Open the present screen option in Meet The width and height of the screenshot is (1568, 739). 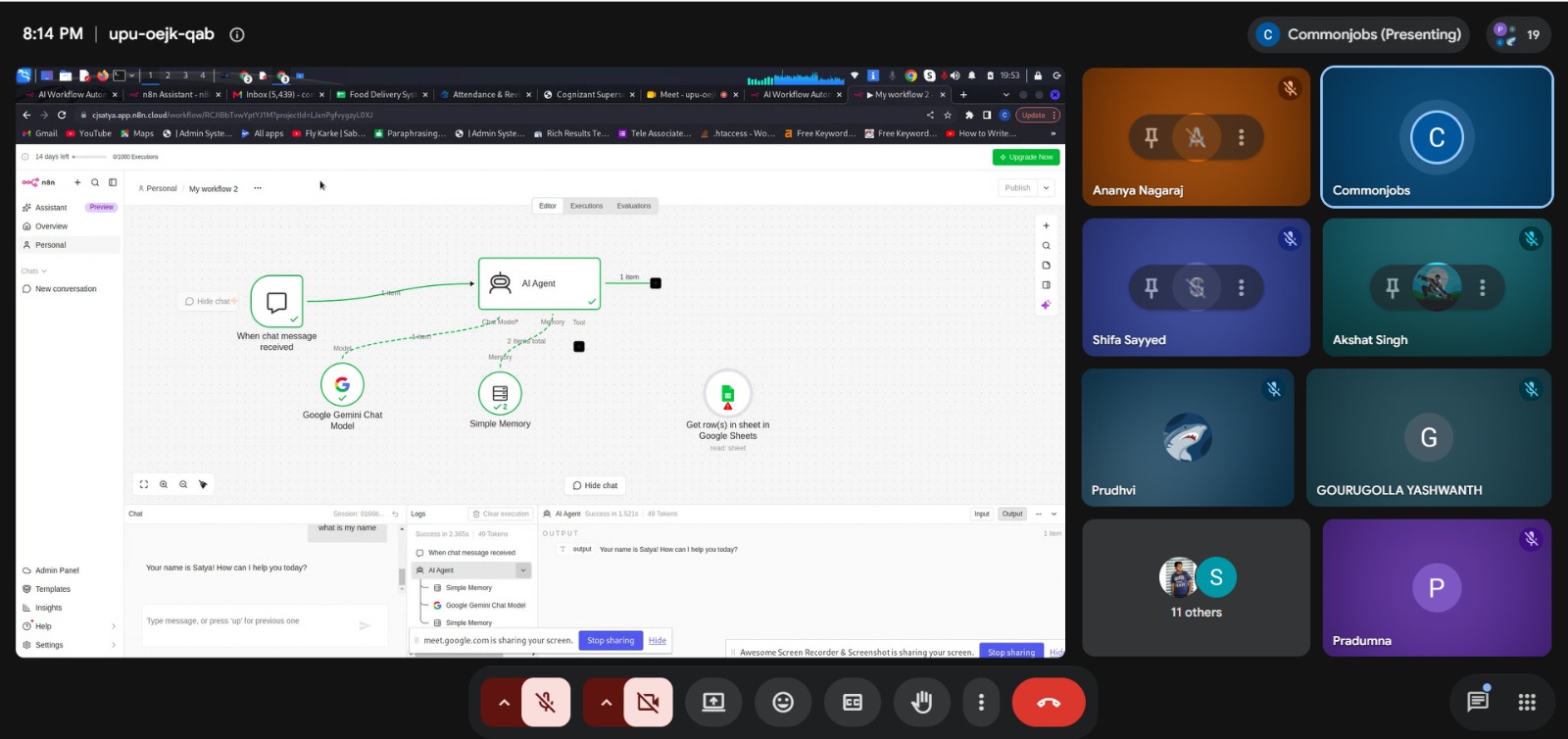(713, 703)
